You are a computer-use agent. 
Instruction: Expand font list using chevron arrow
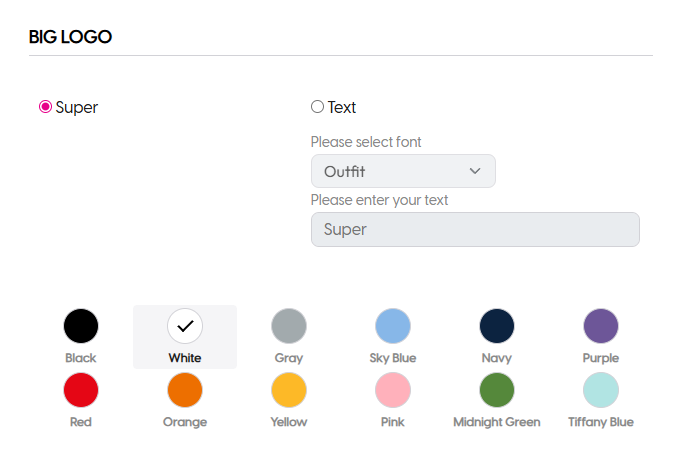point(475,171)
